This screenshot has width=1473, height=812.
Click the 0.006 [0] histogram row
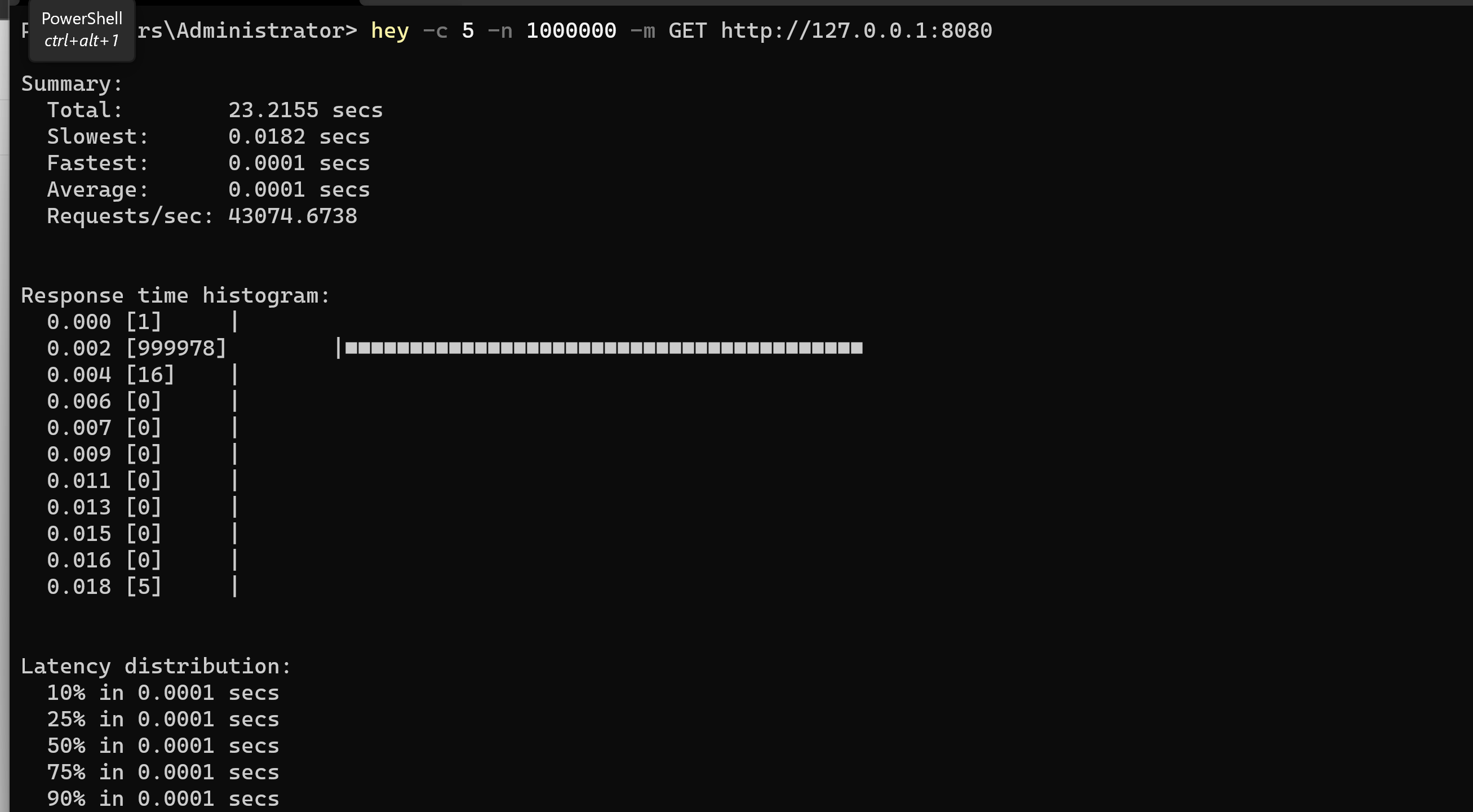143,401
